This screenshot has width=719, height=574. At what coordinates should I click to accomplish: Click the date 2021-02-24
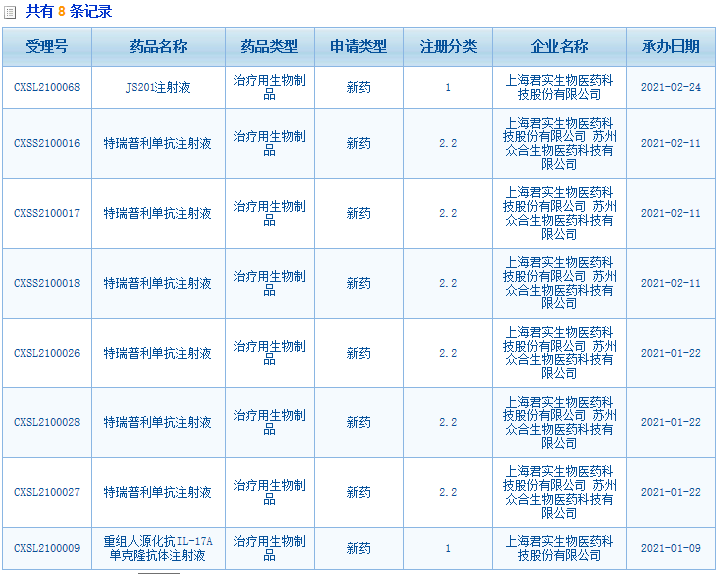[x=671, y=88]
